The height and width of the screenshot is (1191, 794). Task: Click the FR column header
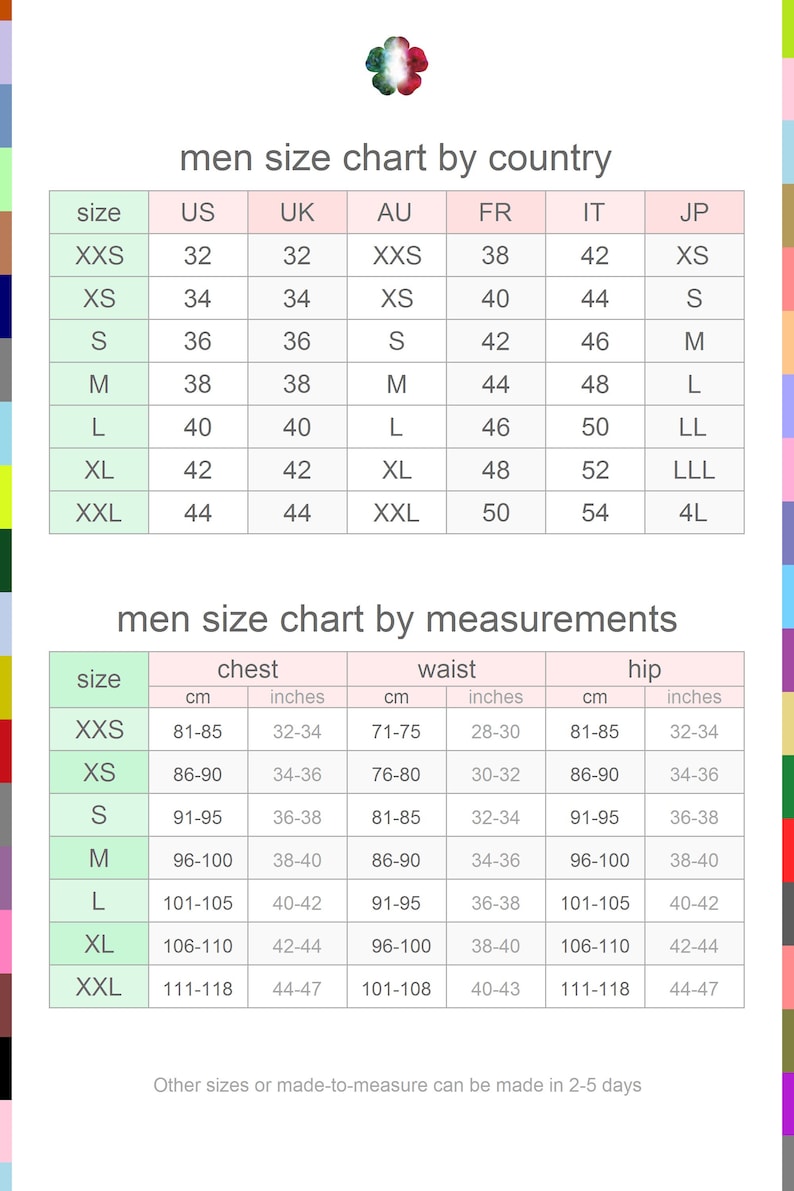(495, 212)
